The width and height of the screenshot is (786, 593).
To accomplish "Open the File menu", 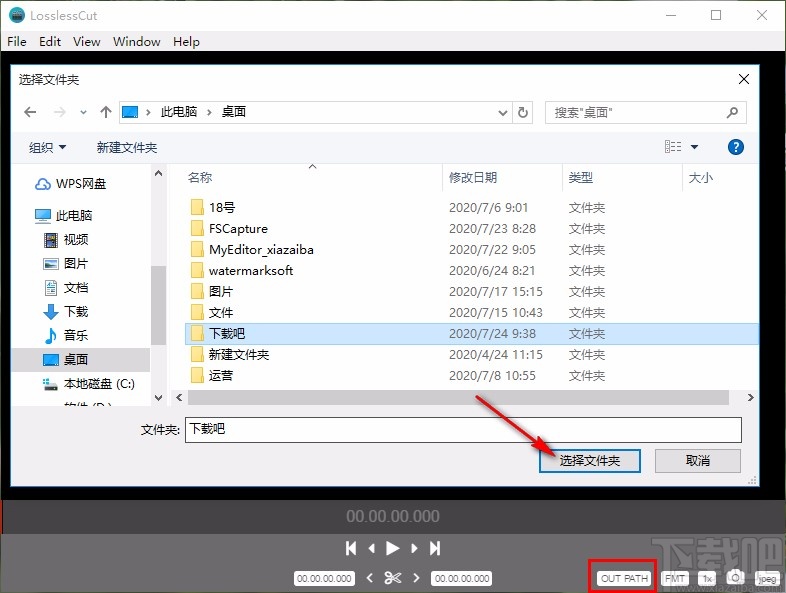I will [x=17, y=42].
